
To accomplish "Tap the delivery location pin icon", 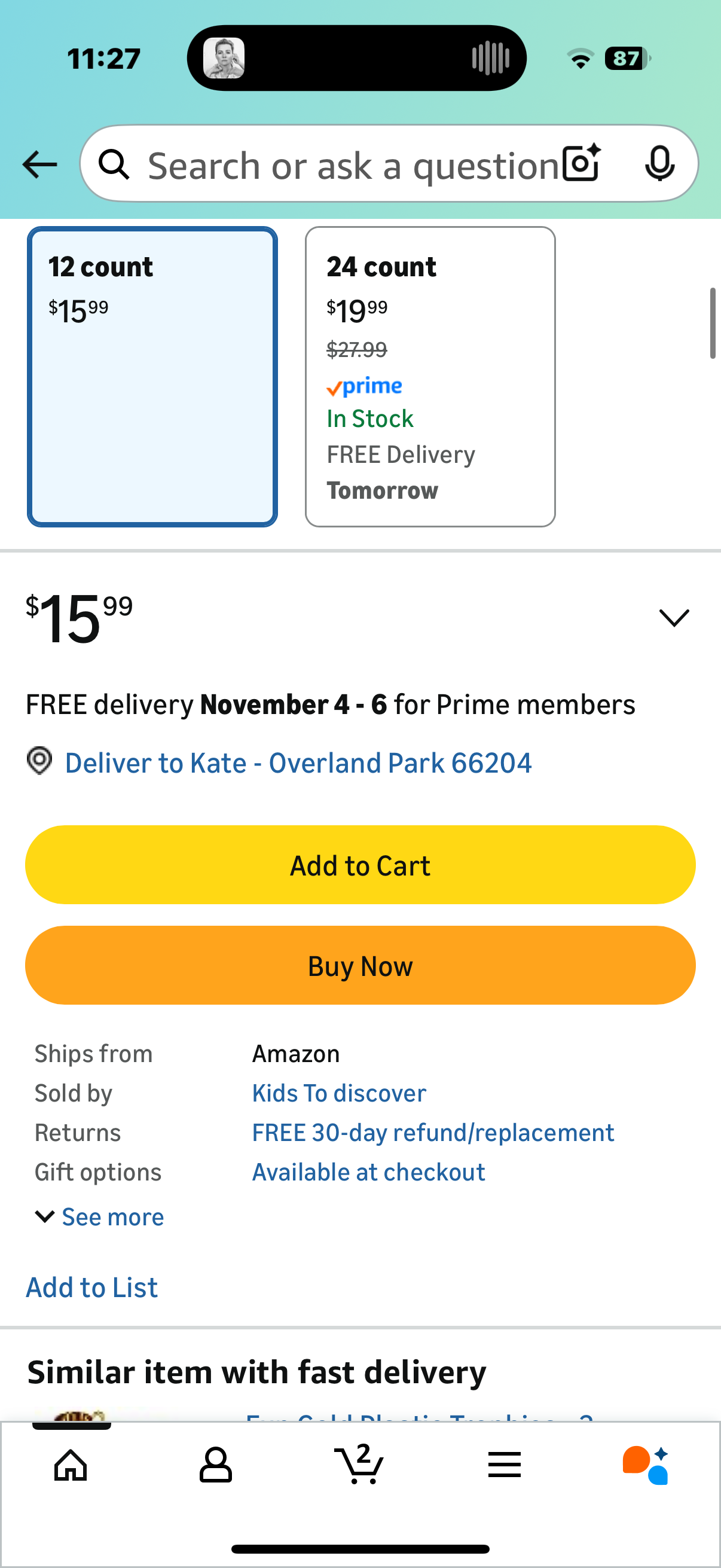I will 39,761.
